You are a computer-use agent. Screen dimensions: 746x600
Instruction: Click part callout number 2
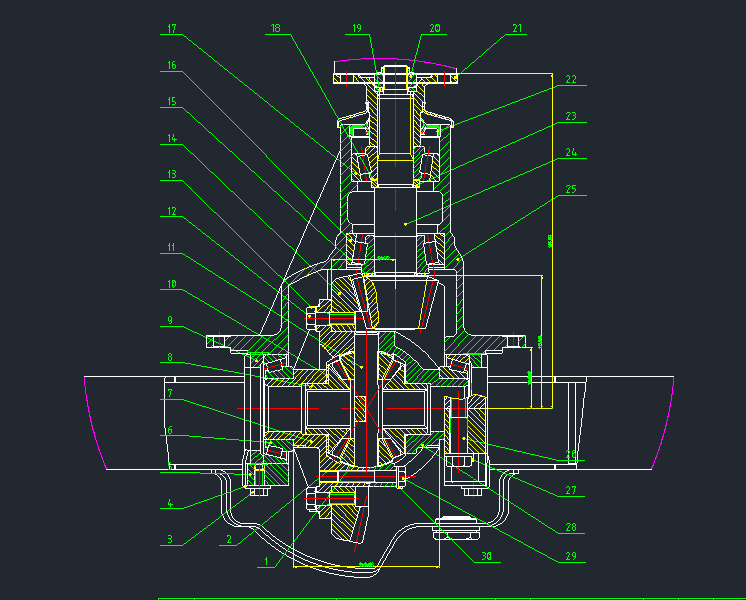point(229,540)
